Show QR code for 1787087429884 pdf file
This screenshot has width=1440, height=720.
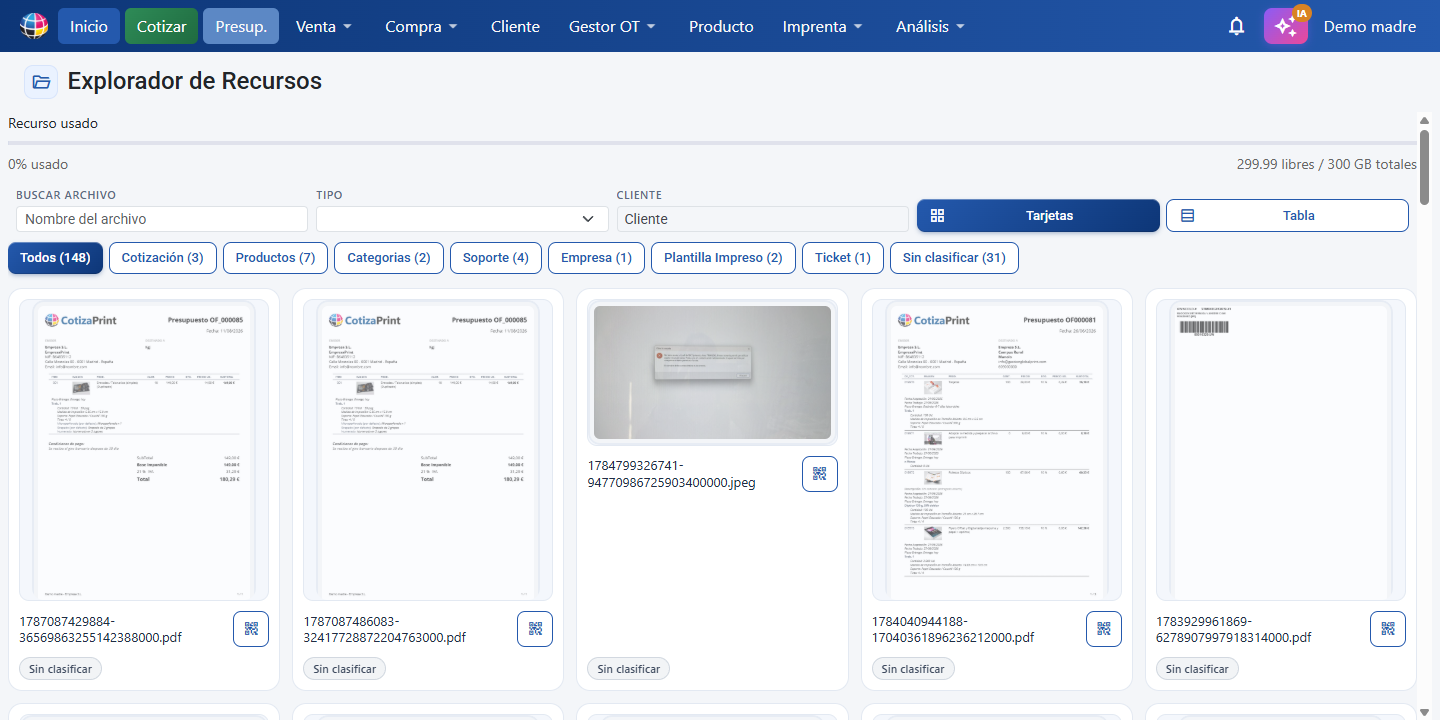[251, 629]
